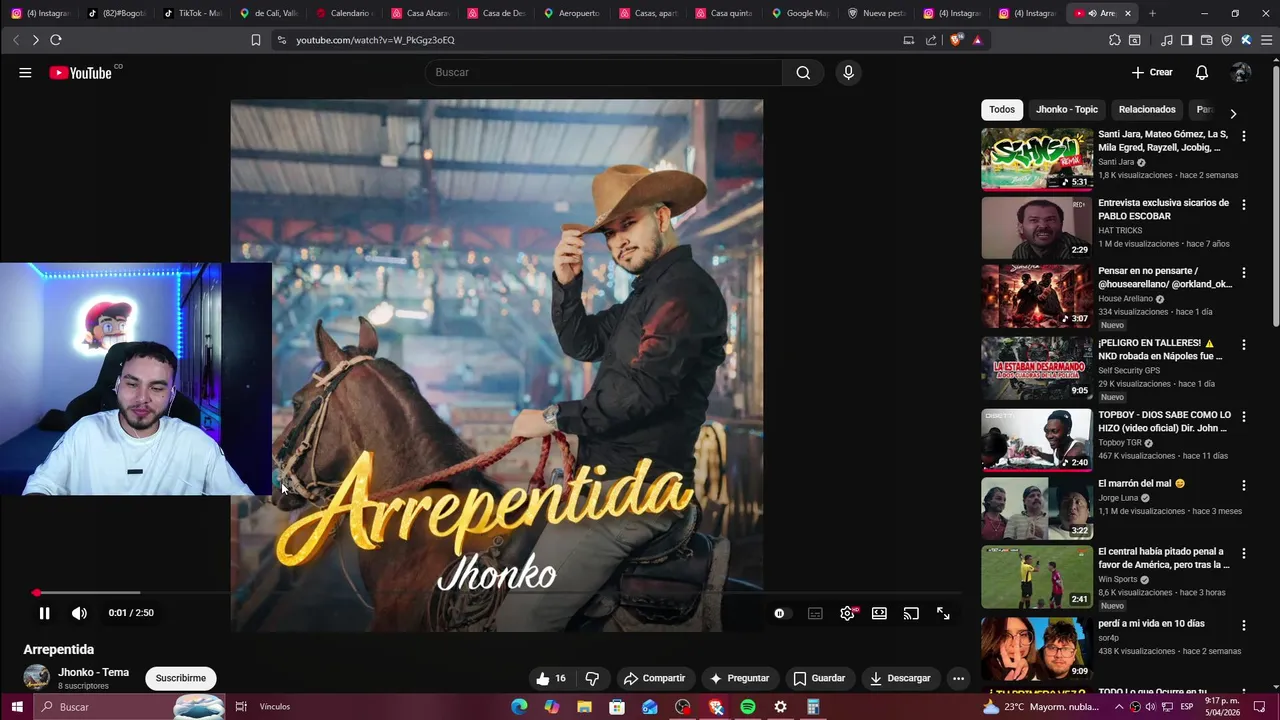Dislike the video

(592, 678)
